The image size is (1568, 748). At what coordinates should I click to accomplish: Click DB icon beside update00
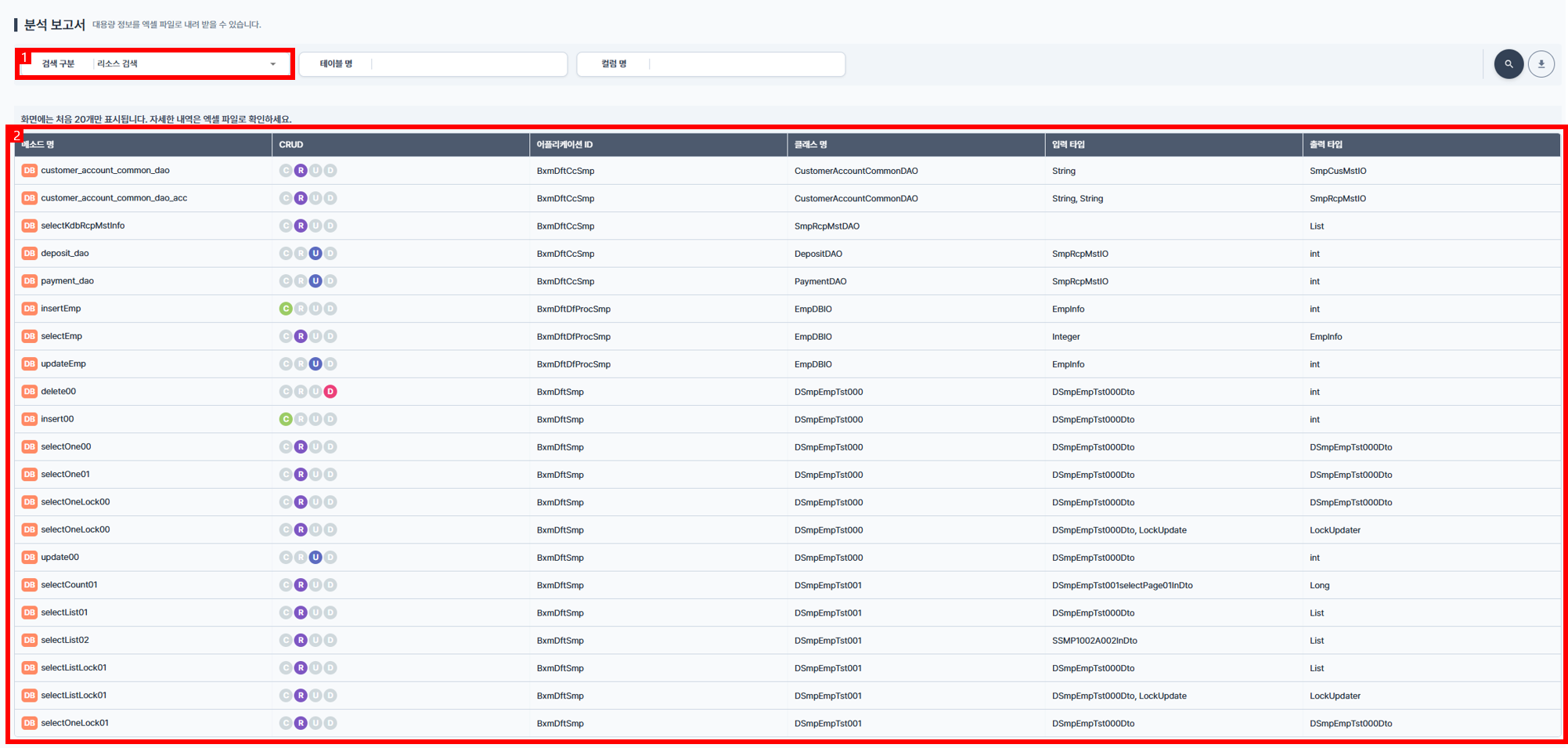click(x=30, y=557)
